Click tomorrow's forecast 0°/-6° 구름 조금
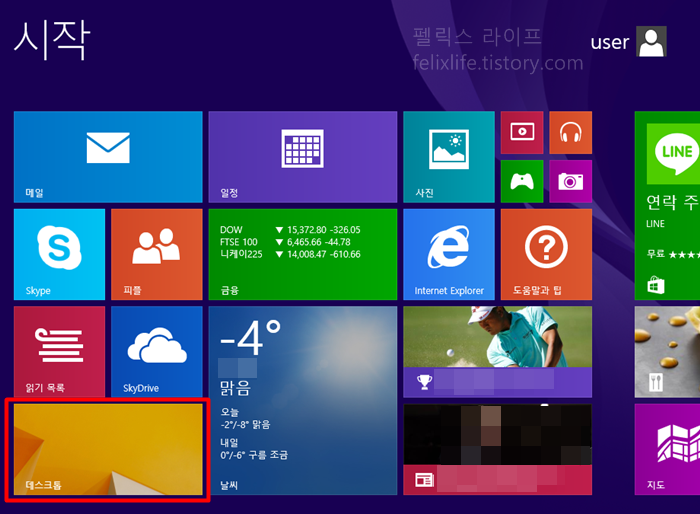The height and width of the screenshot is (514, 700). 254,455
